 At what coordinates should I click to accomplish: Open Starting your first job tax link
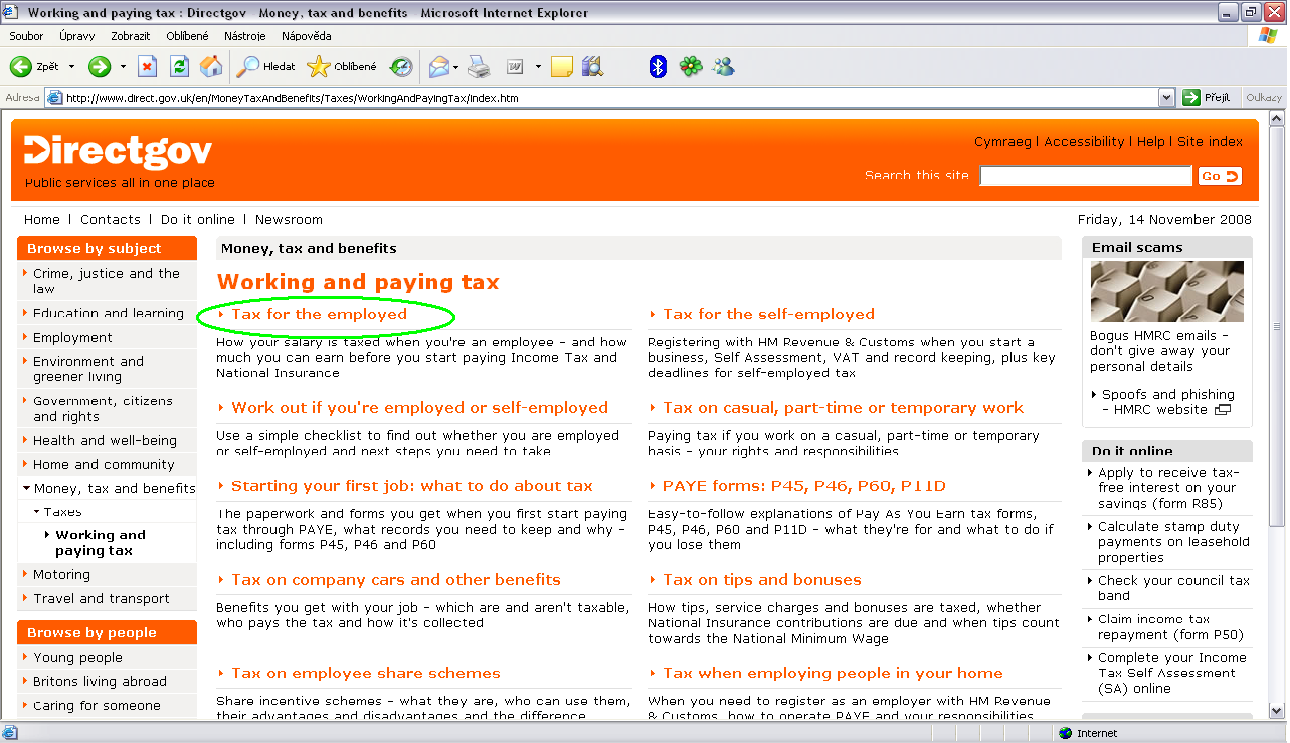click(412, 486)
